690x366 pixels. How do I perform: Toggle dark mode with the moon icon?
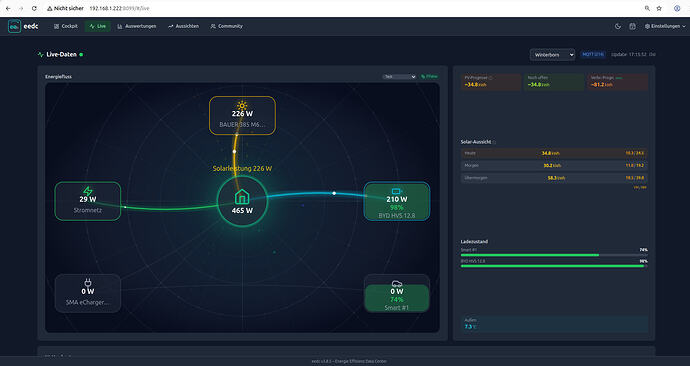pyautogui.click(x=618, y=26)
